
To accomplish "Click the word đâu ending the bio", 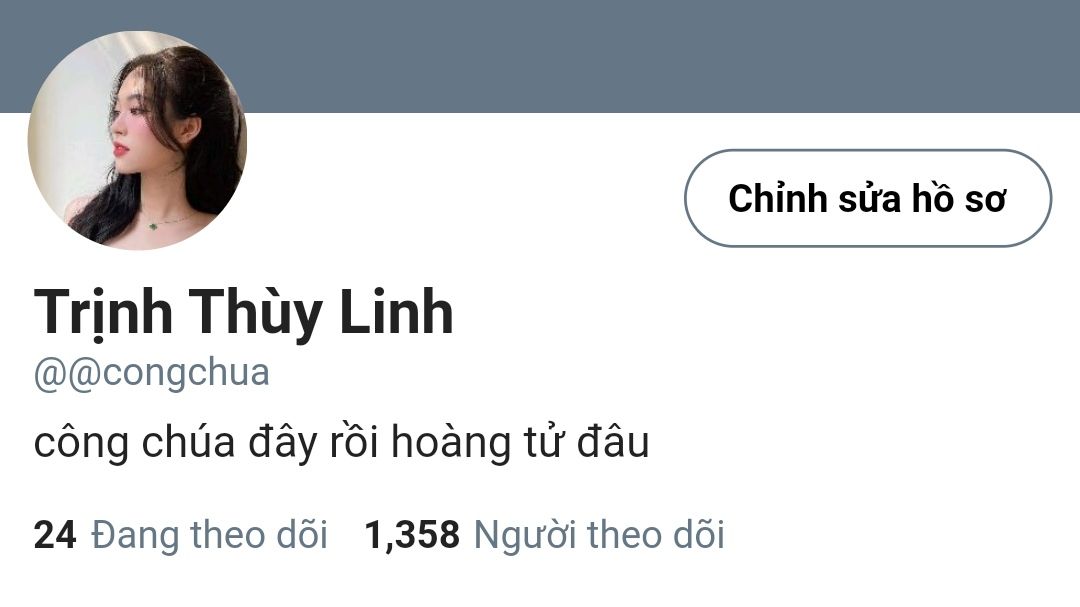I will click(613, 442).
